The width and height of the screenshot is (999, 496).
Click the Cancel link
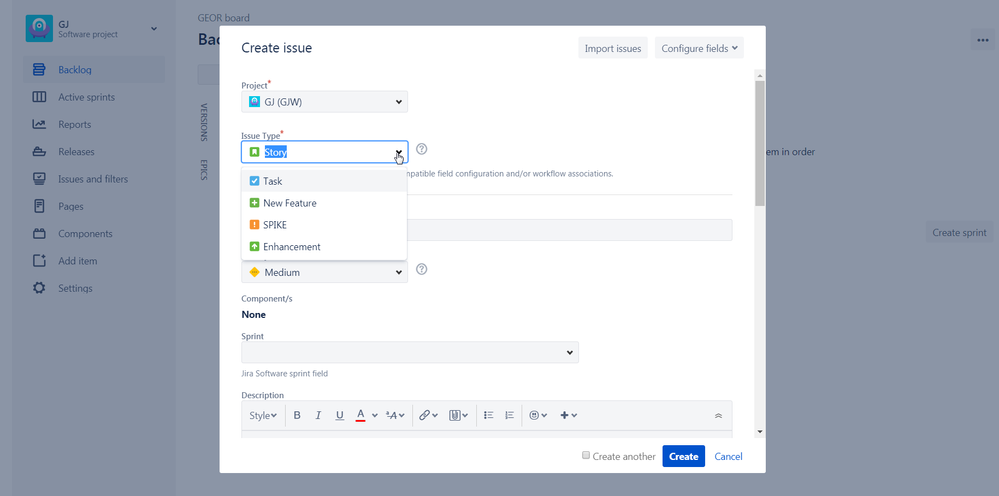click(728, 456)
